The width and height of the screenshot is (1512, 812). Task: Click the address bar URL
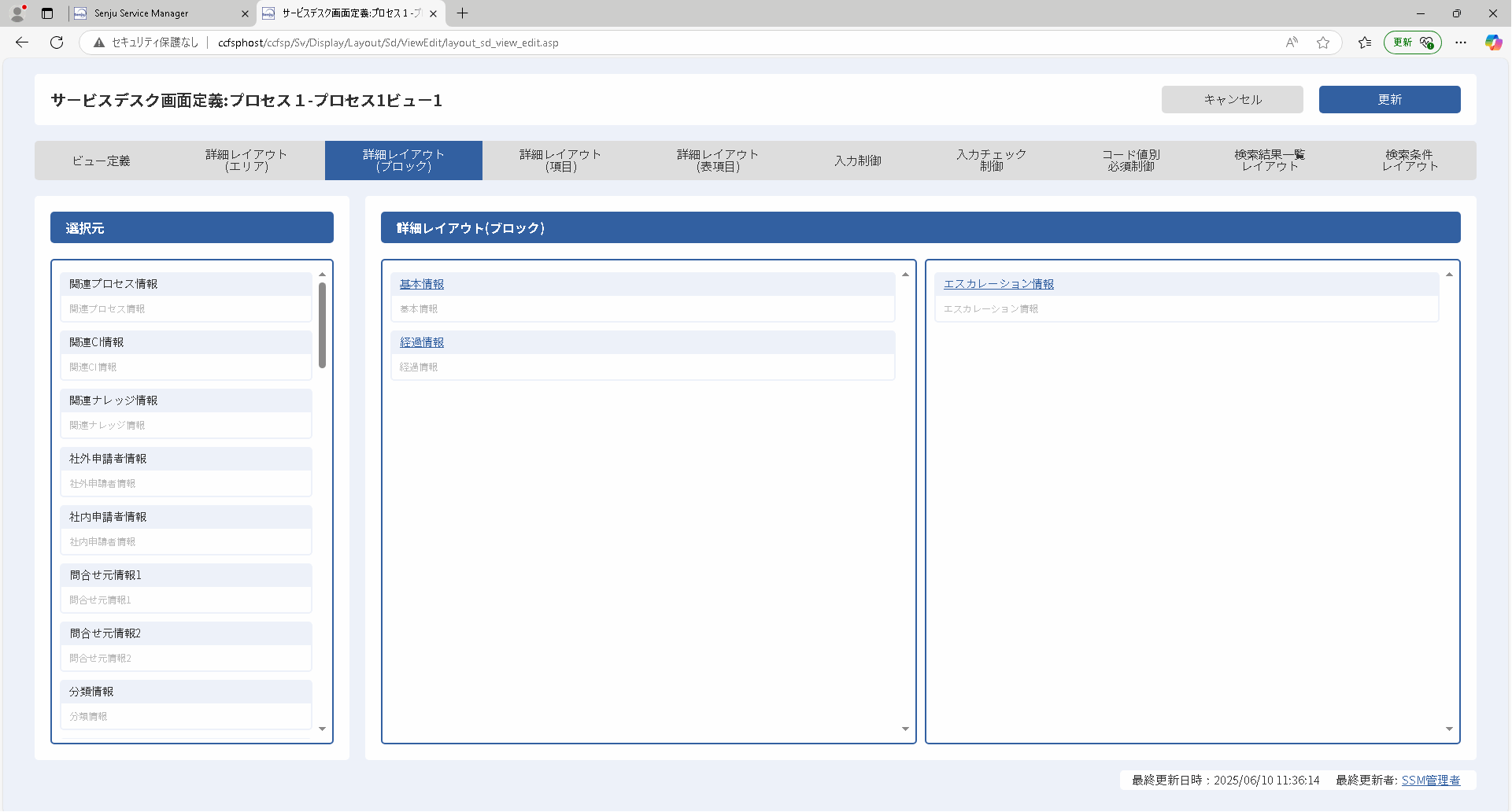(388, 42)
